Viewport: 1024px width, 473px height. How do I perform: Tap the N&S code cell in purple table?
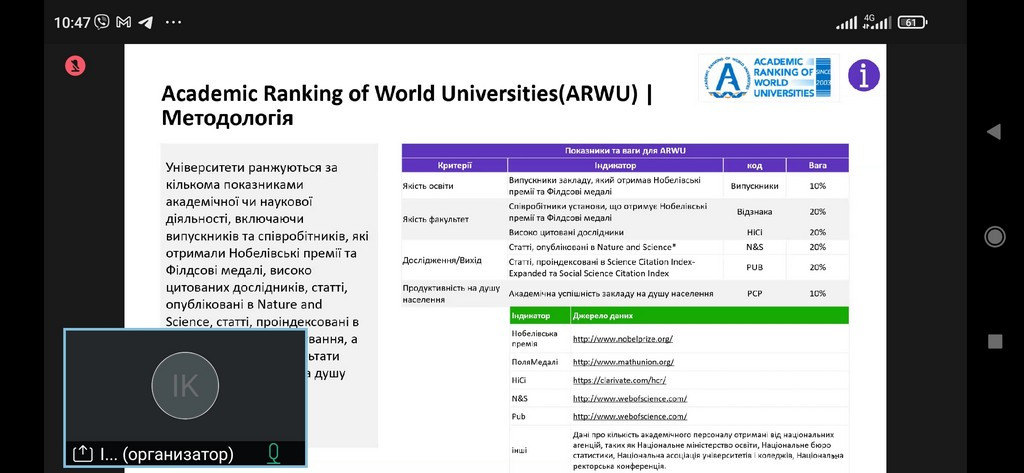[754, 247]
